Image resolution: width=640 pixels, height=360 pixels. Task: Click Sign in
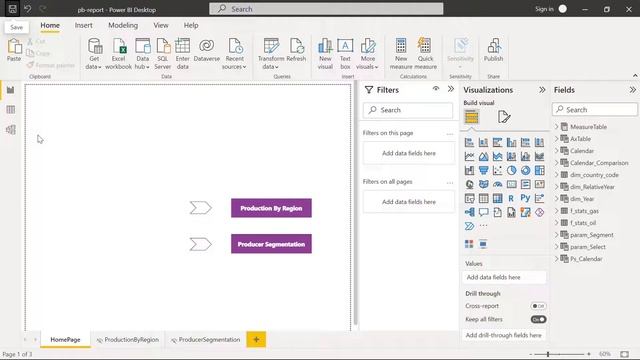(x=544, y=9)
